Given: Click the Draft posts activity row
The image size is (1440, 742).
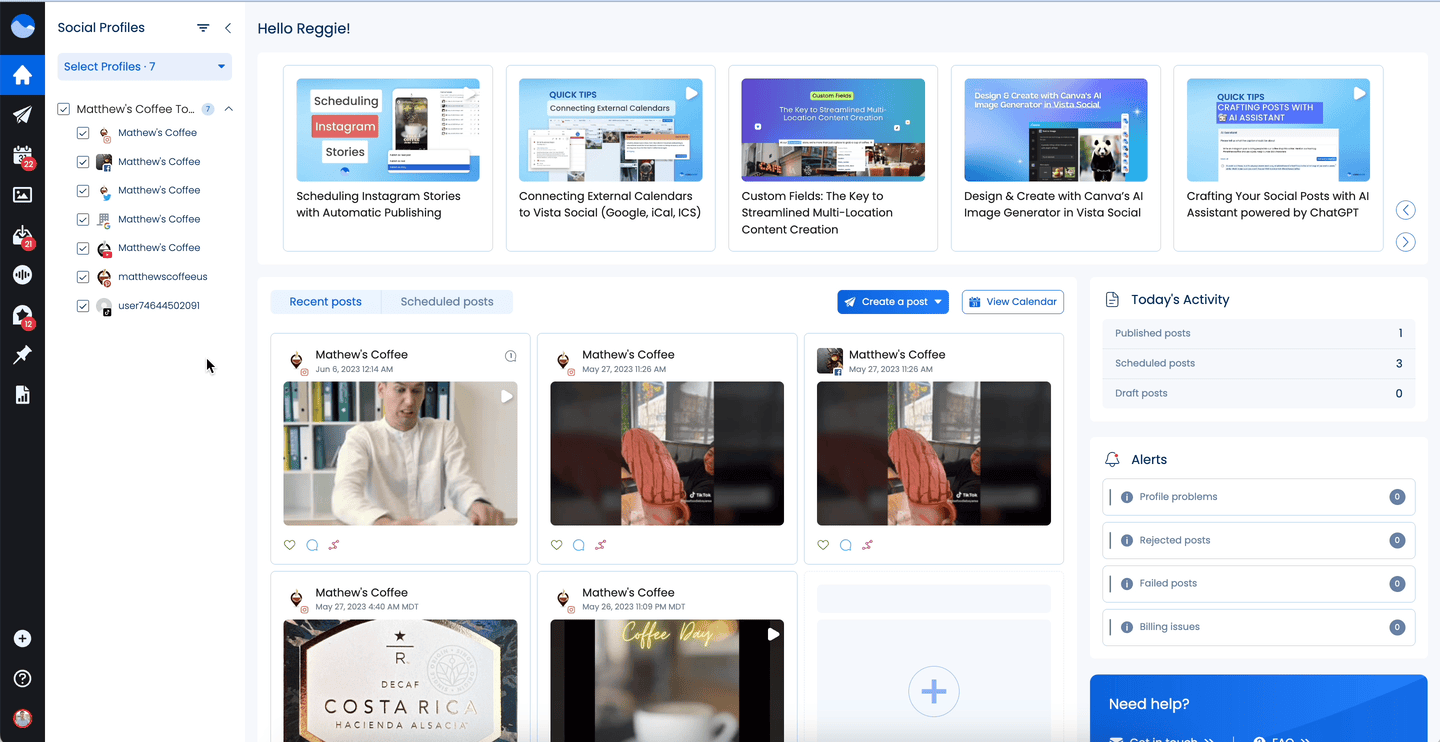Looking at the screenshot, I should 1259,393.
